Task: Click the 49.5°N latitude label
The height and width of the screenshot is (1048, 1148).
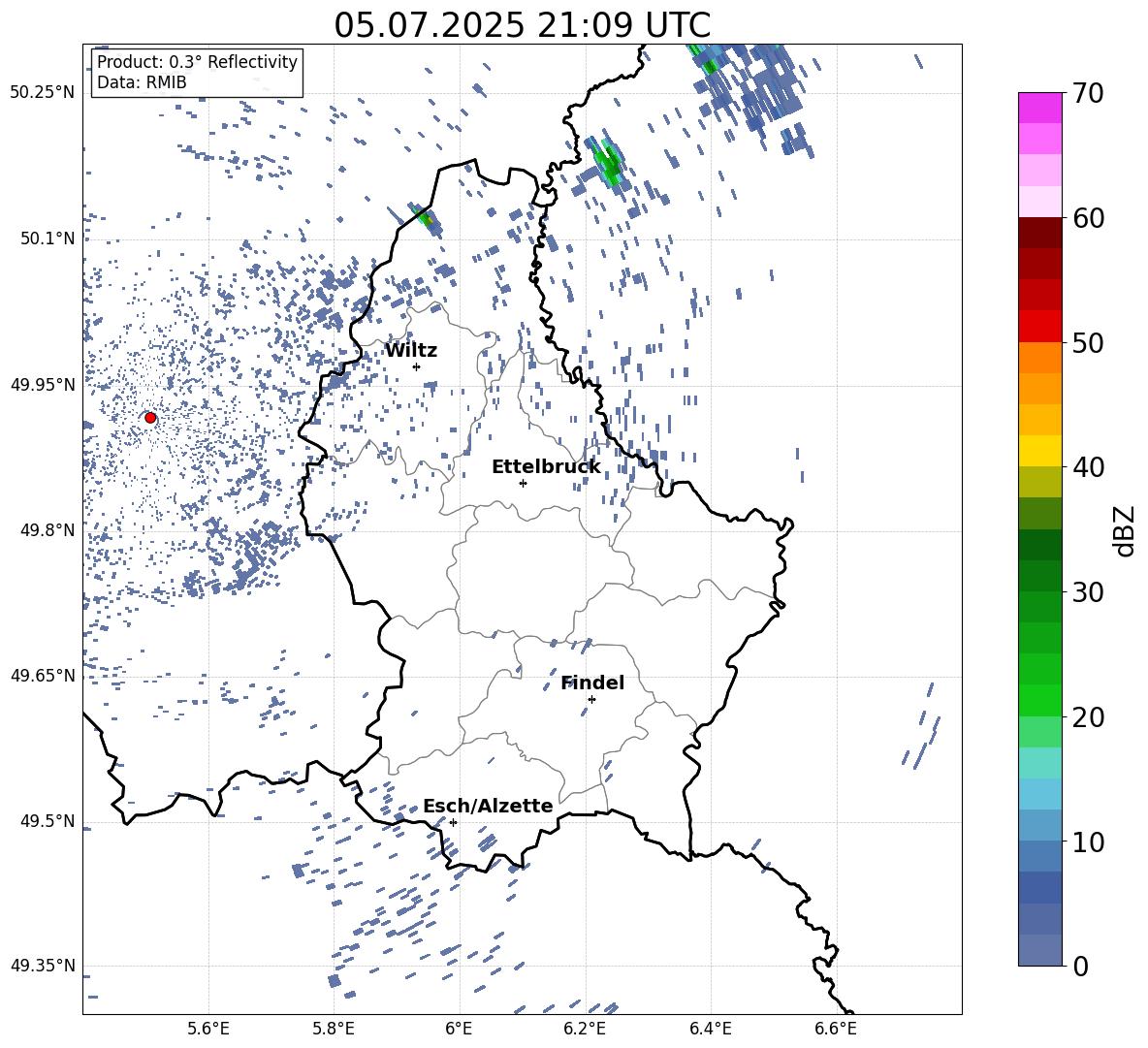Action: tap(48, 821)
